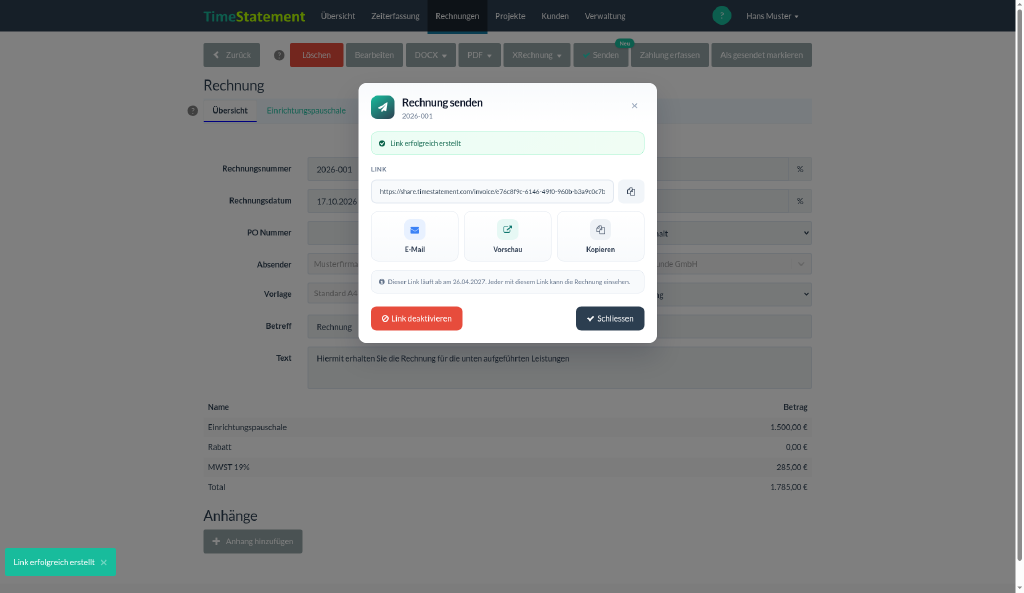Copy link using icon beside URL field
1024x593 pixels.
point(631,191)
